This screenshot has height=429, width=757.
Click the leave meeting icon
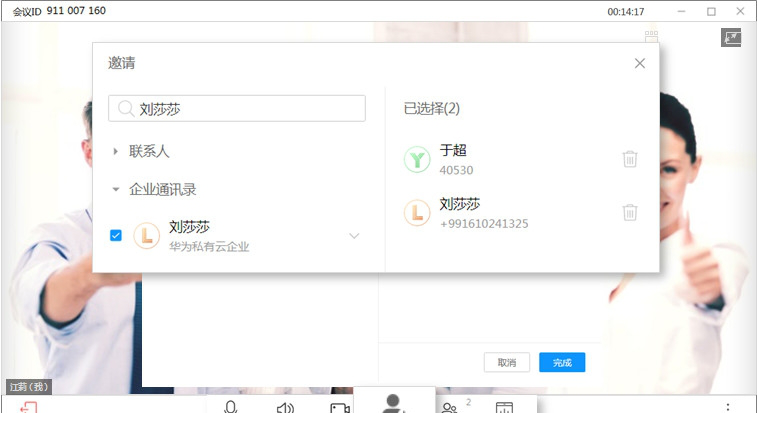[x=28, y=408]
